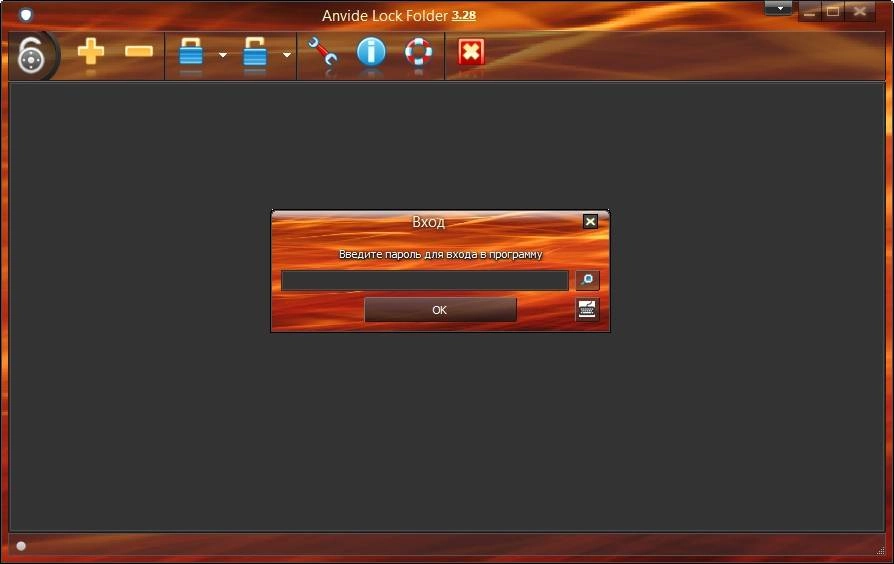The height and width of the screenshot is (564, 894).
Task: Remove folder using the minus icon
Action: coord(139,52)
